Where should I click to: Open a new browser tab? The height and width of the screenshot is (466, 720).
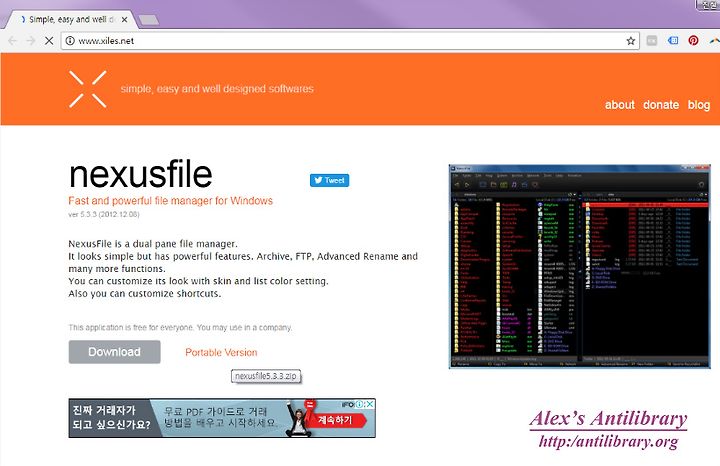click(x=149, y=20)
